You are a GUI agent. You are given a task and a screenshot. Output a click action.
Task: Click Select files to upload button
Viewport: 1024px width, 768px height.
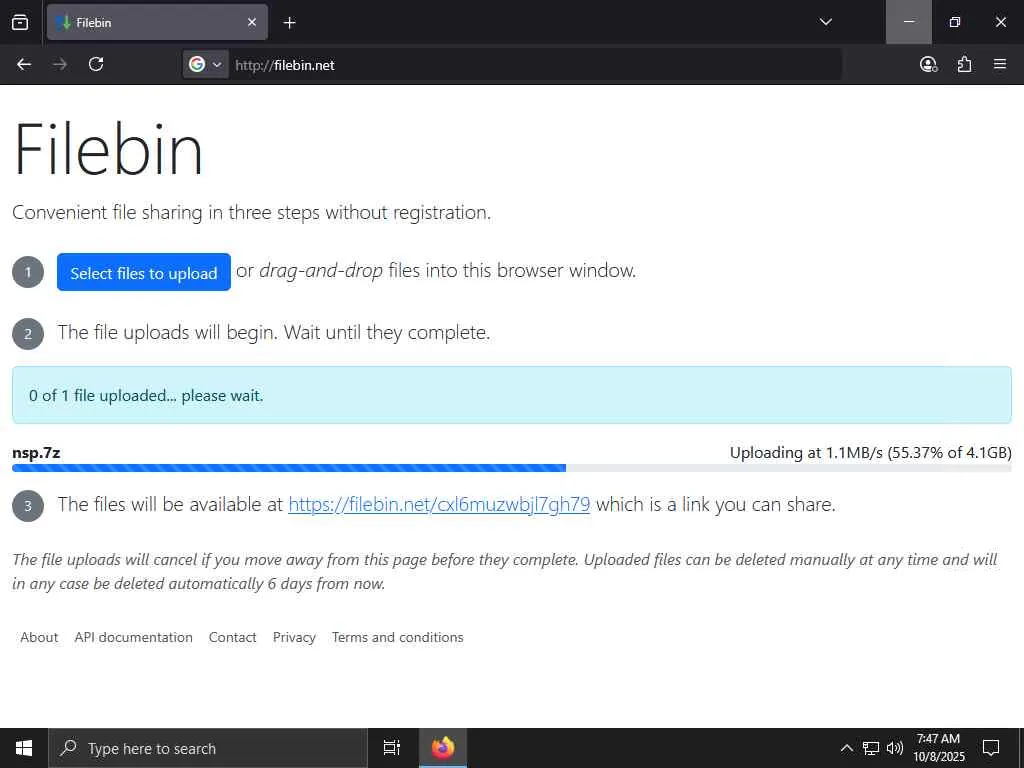point(144,272)
